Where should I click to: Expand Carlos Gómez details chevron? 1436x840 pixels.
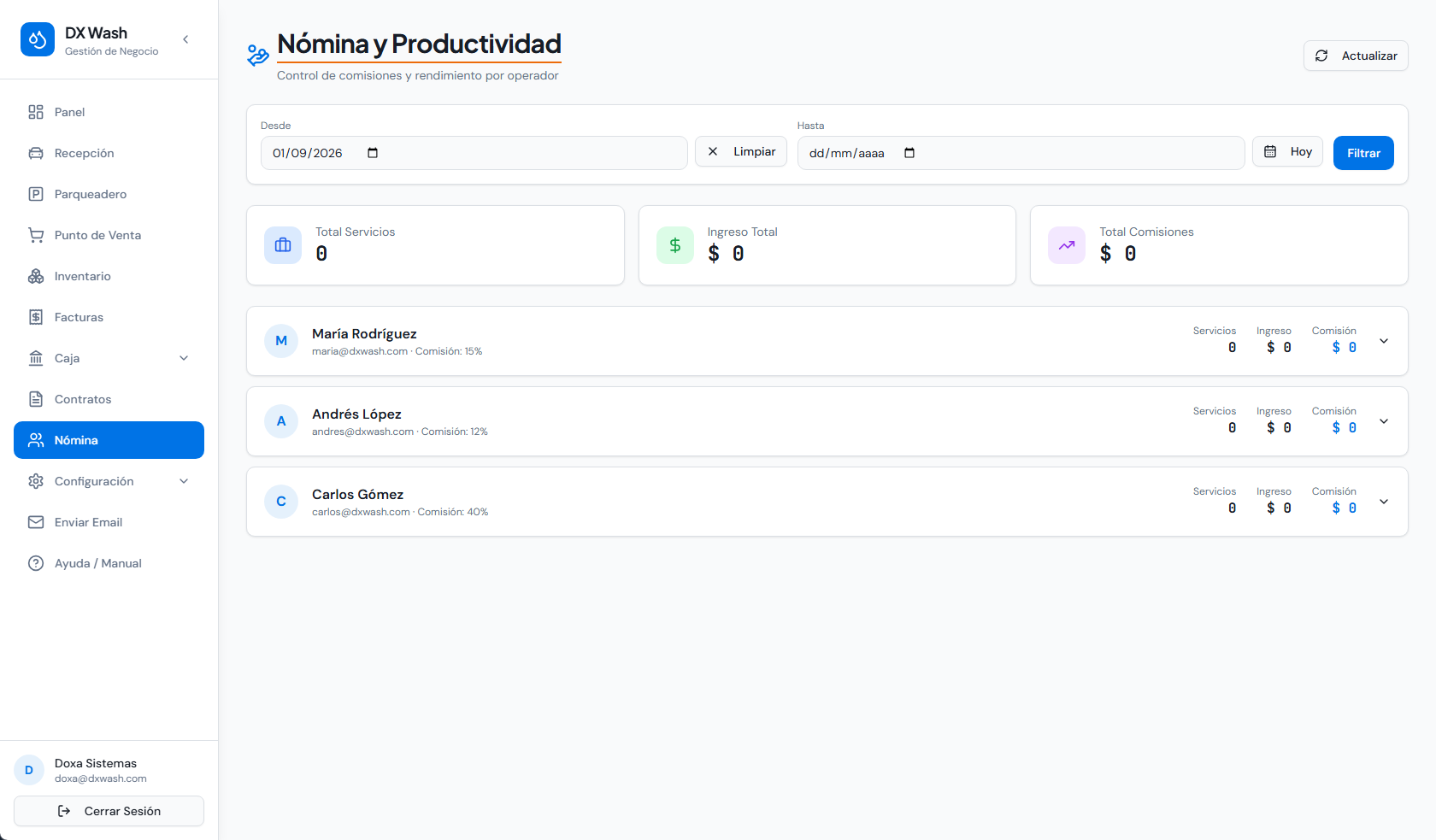point(1384,502)
